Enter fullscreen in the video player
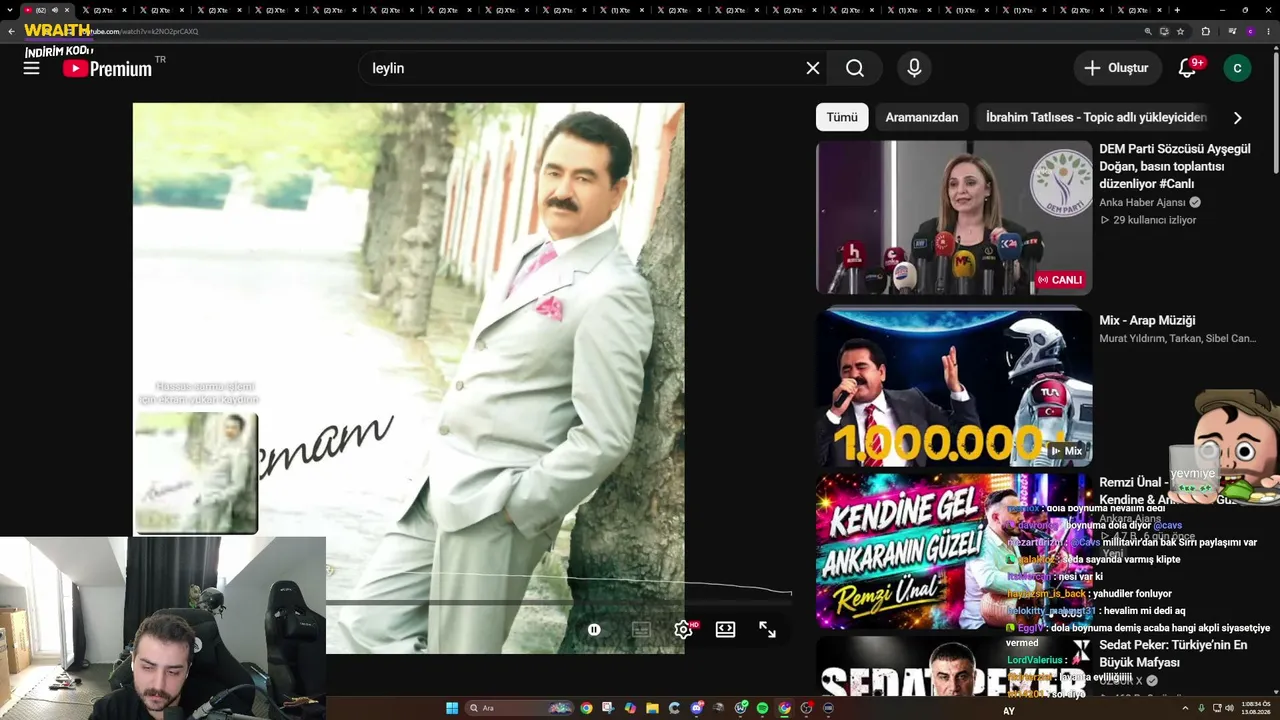The height and width of the screenshot is (720, 1280). click(x=767, y=630)
